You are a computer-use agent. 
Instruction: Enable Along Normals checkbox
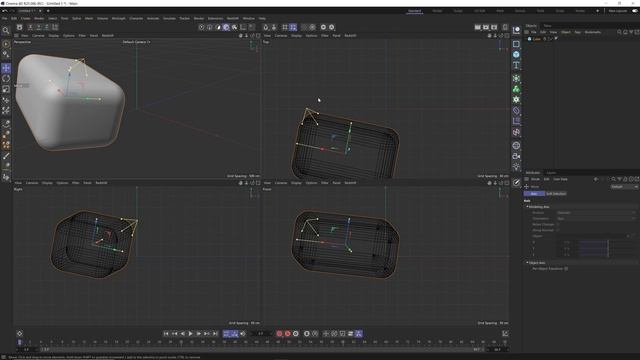tap(558, 230)
